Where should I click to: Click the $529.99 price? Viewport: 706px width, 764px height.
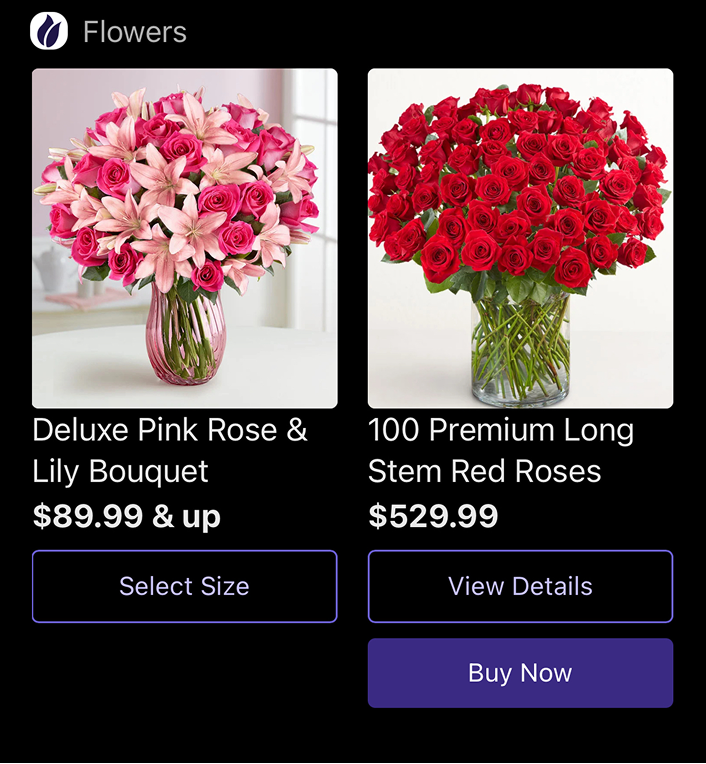433,516
